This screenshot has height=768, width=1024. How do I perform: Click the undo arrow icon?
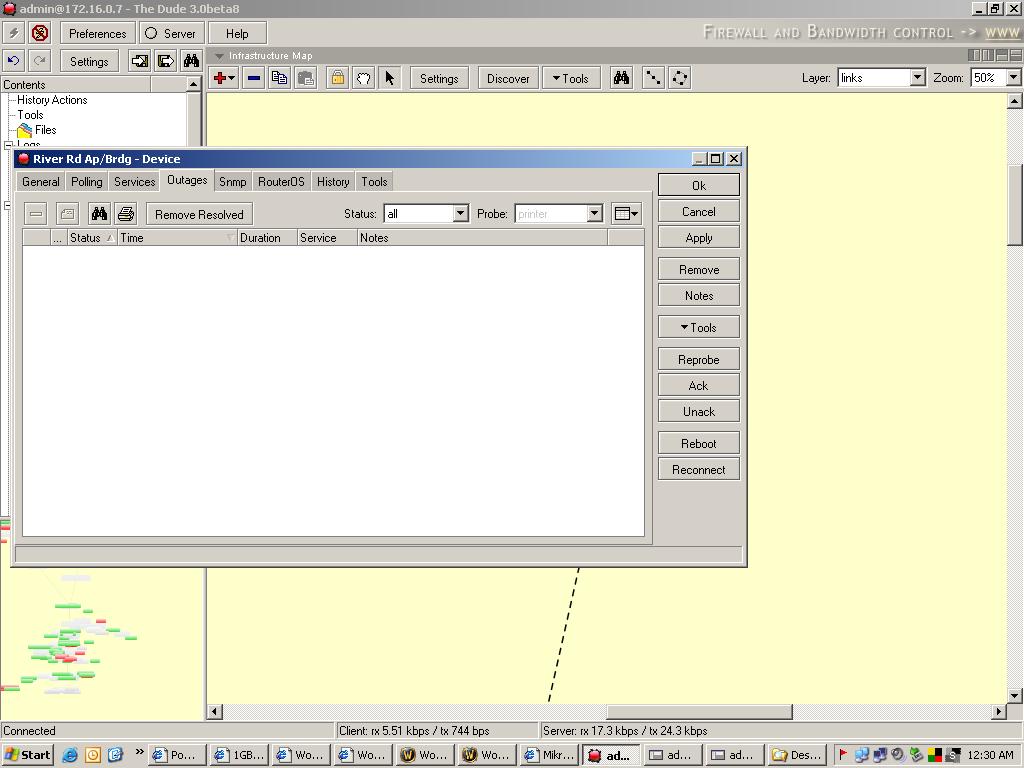14,61
